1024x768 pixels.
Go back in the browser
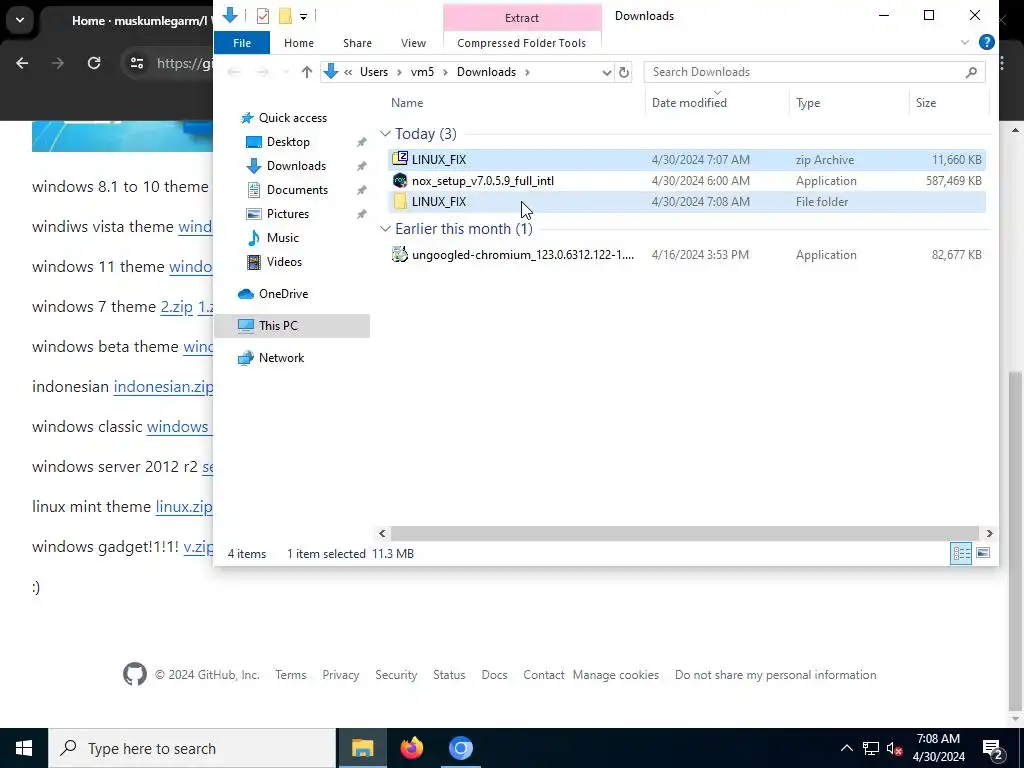click(22, 63)
